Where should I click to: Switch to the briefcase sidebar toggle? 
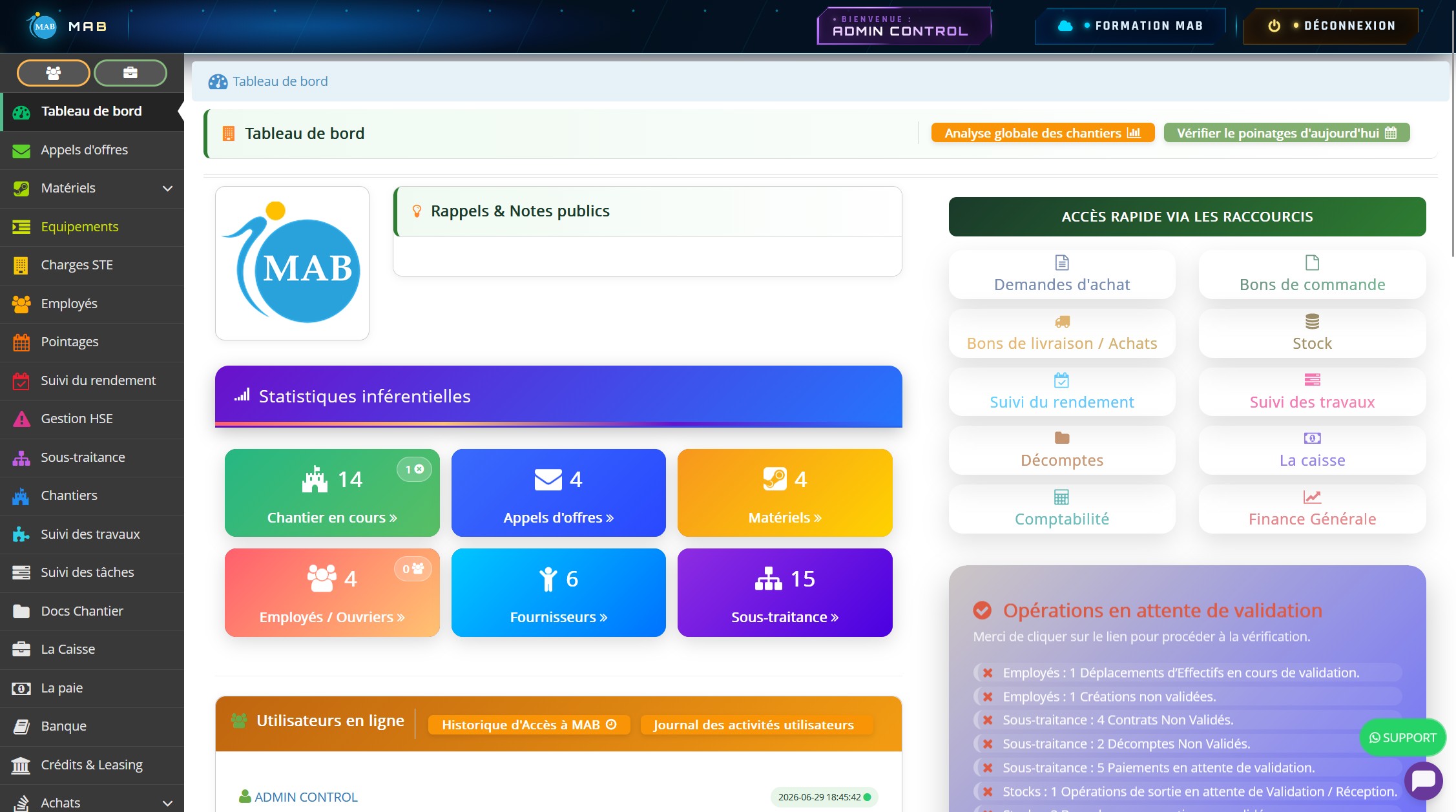click(130, 73)
